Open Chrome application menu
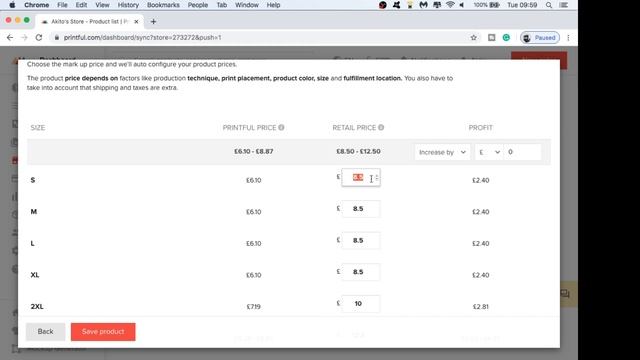The height and width of the screenshot is (360, 640). [36, 5]
